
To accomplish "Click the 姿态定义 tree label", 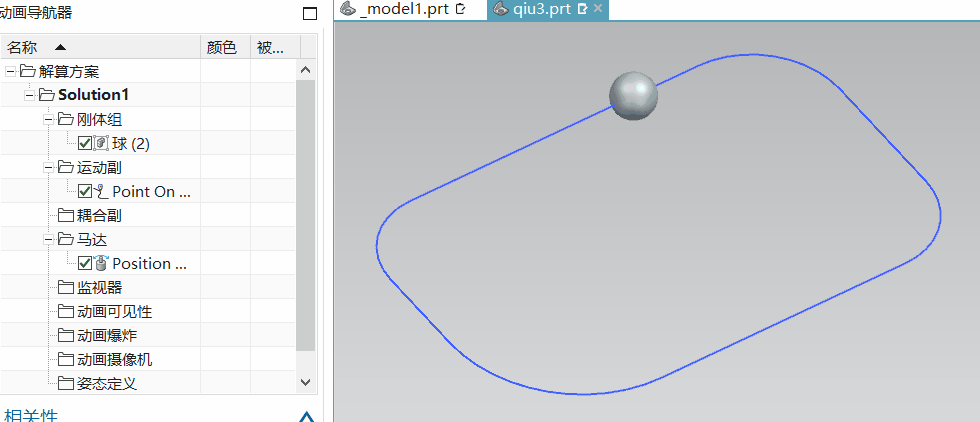I will [107, 383].
